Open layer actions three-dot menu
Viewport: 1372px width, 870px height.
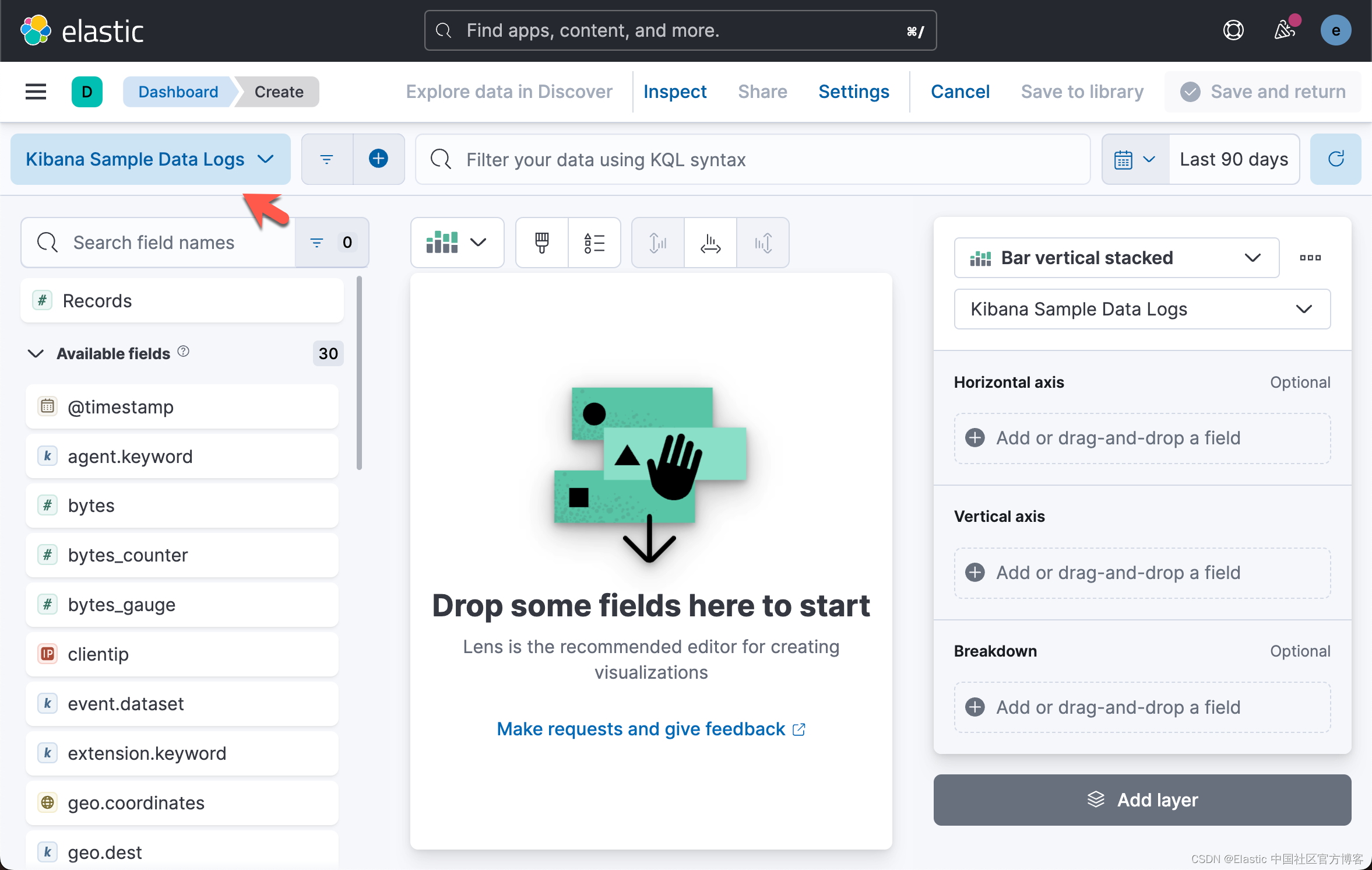click(1310, 258)
